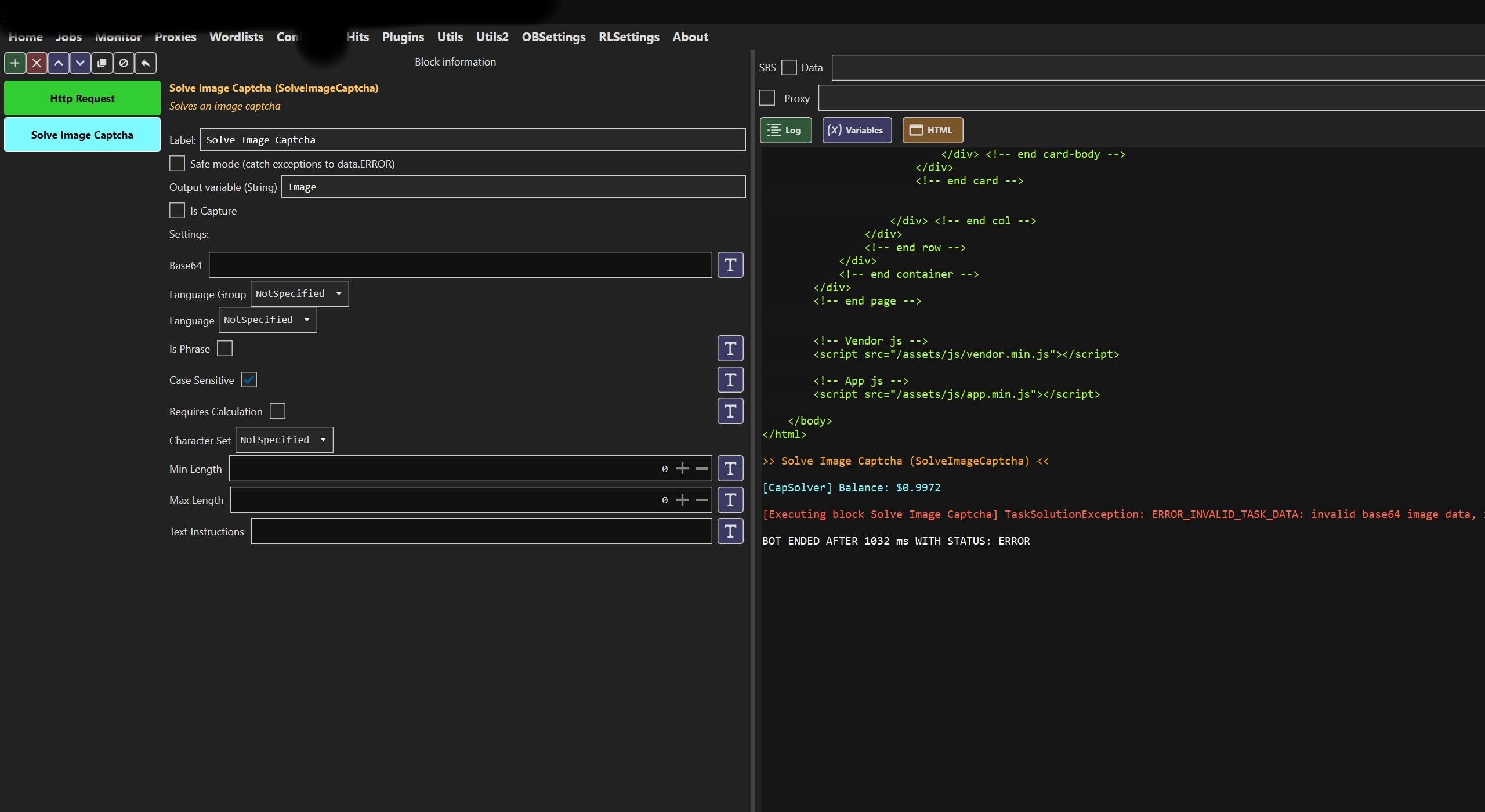
Task: Open OBSettings page
Action: click(554, 37)
